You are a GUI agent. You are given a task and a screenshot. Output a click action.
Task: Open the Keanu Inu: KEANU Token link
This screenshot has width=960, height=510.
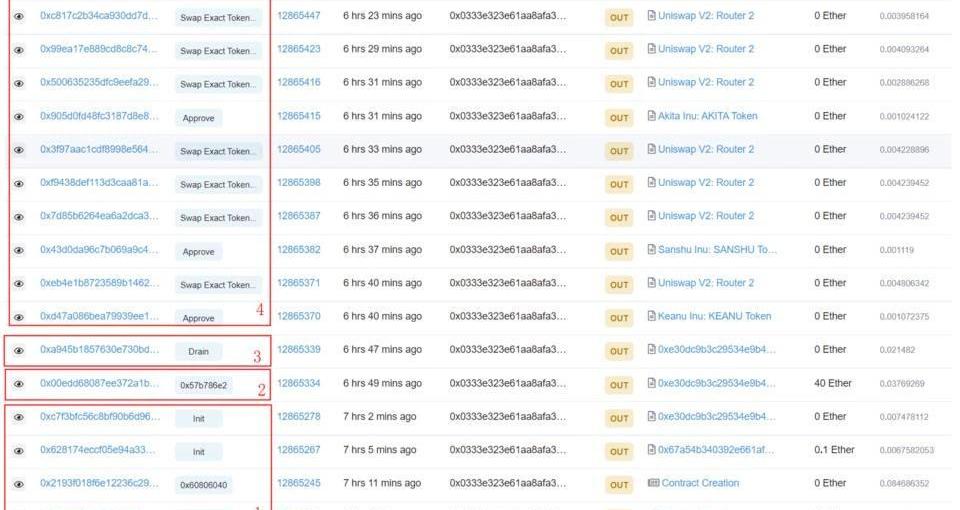pyautogui.click(x=714, y=316)
